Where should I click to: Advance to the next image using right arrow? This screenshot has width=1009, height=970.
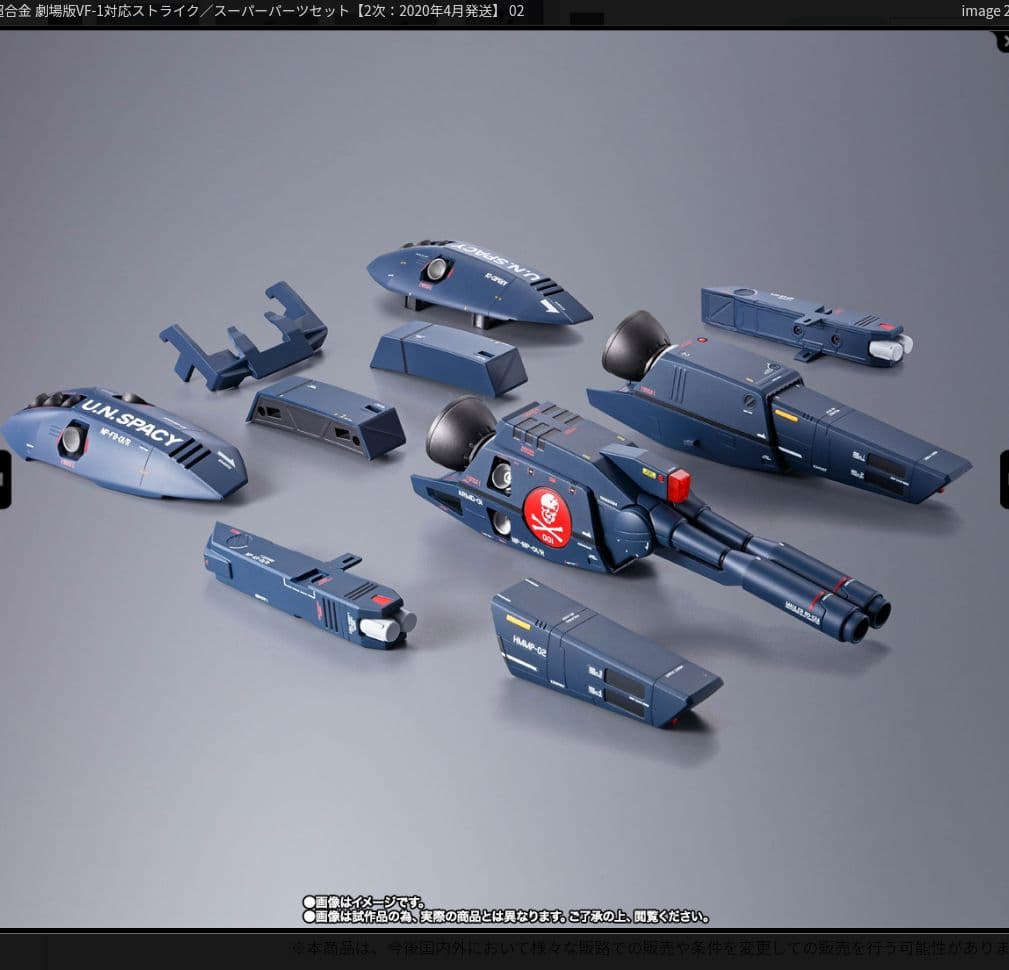tap(1004, 479)
